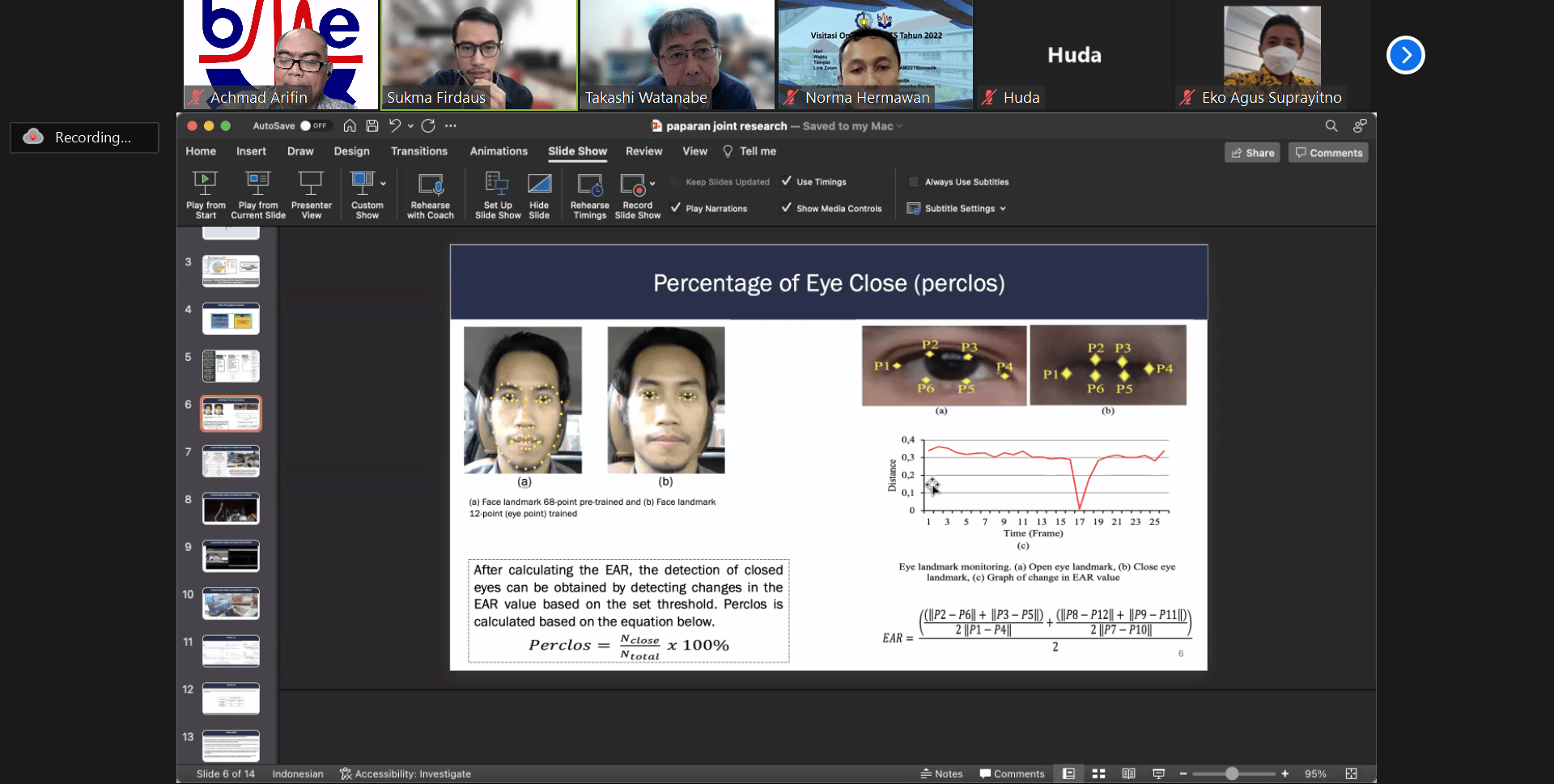Open Set Up Slide Show
This screenshot has width=1554, height=784.
tap(497, 184)
